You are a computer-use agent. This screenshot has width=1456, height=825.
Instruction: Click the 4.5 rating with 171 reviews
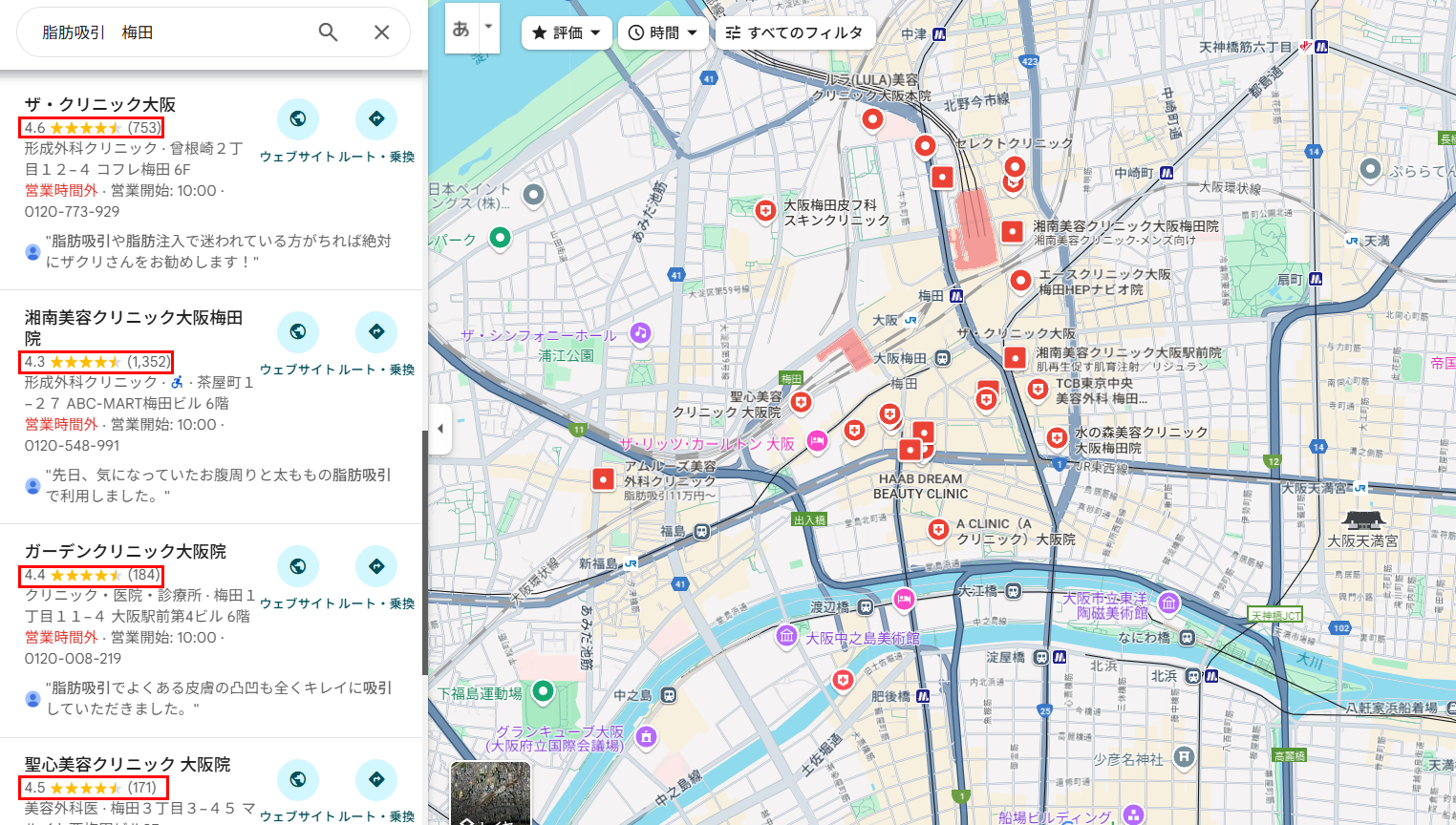(x=94, y=788)
